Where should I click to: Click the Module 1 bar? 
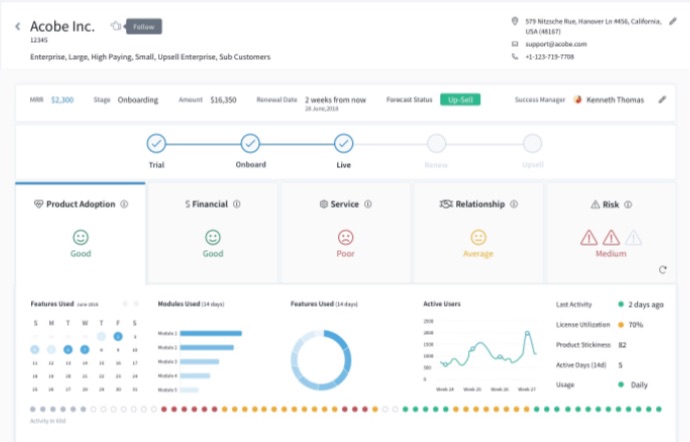pyautogui.click(x=211, y=333)
